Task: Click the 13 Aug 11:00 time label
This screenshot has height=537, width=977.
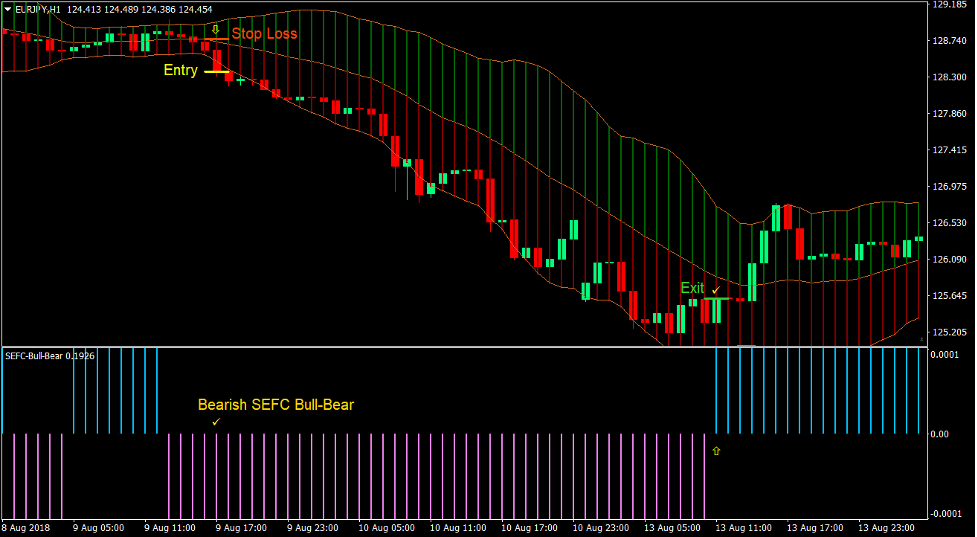Action: point(743,528)
